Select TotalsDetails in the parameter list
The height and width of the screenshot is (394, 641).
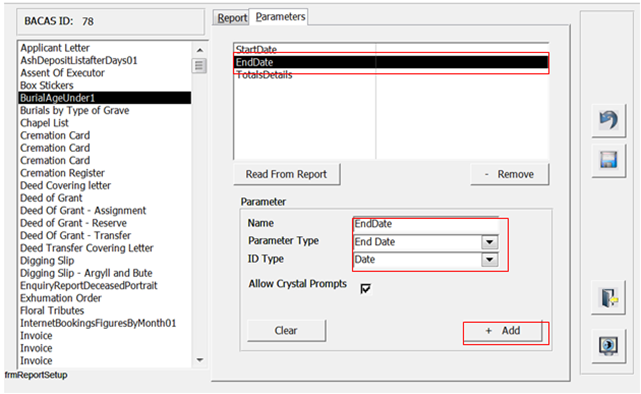[x=391, y=75]
